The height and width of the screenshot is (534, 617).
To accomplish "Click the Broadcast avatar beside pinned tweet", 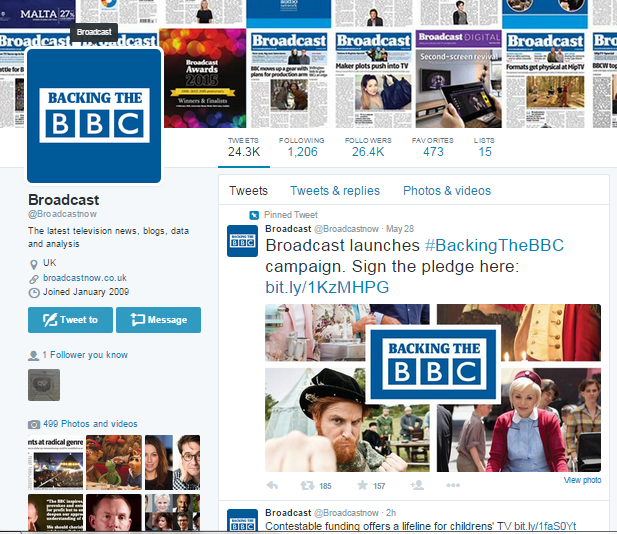I will click(x=242, y=241).
